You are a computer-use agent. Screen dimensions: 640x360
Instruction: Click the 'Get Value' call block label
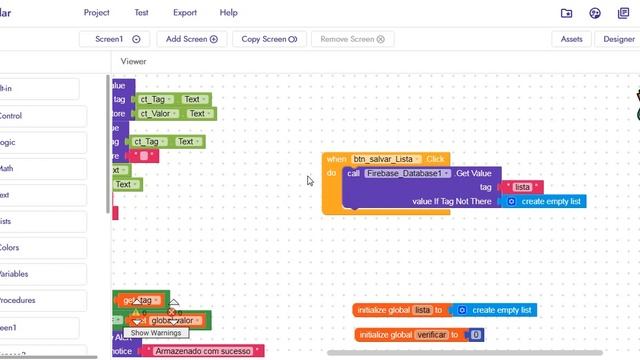coord(474,173)
